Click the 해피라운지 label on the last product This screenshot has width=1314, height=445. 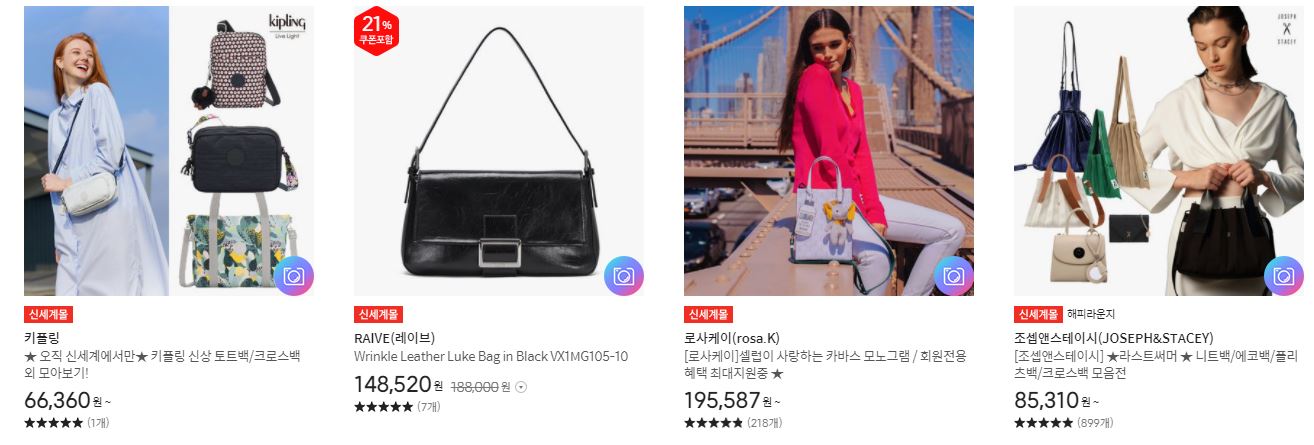[1089, 314]
